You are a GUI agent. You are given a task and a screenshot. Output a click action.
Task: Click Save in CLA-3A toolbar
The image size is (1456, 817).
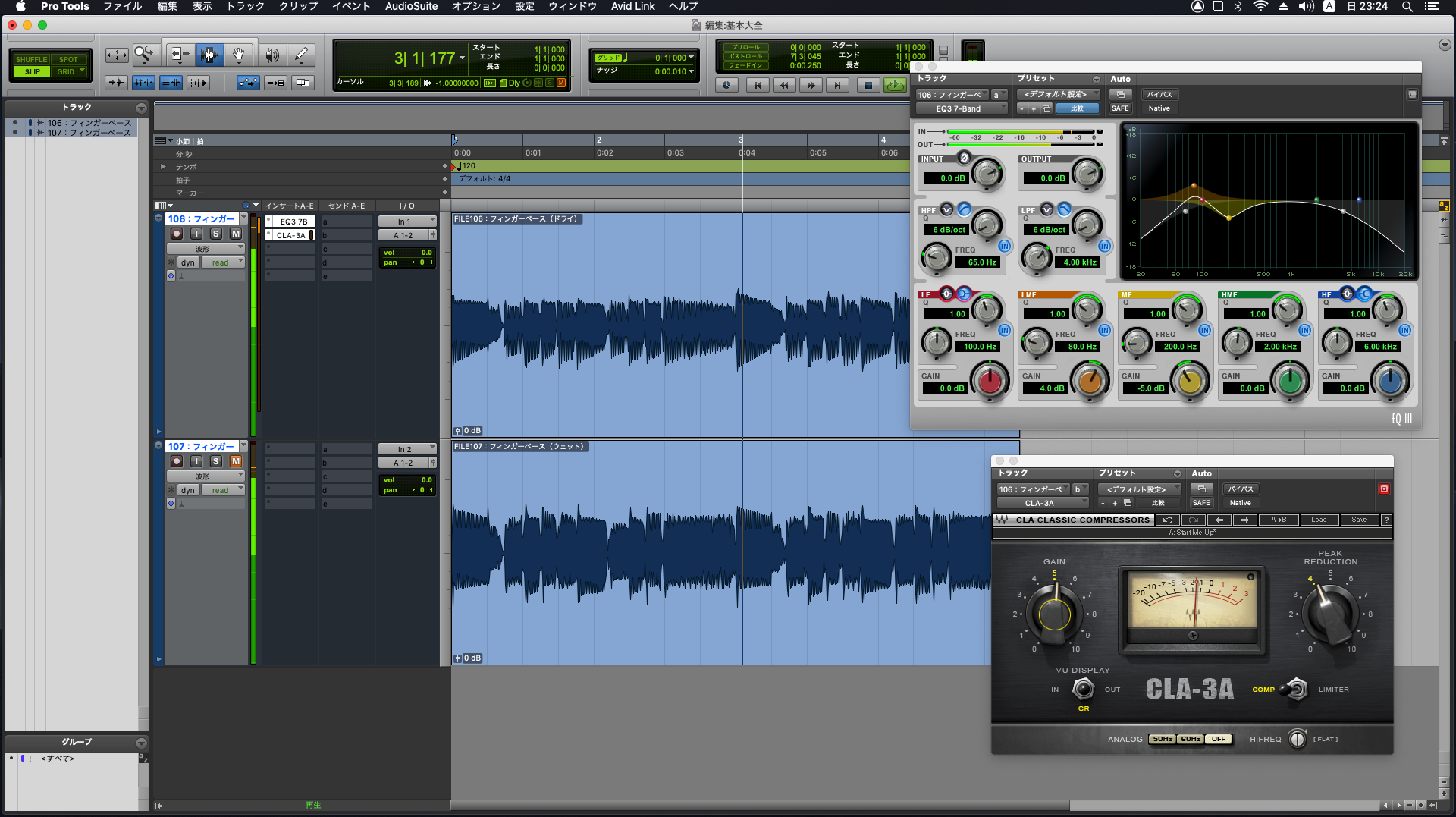(1359, 520)
